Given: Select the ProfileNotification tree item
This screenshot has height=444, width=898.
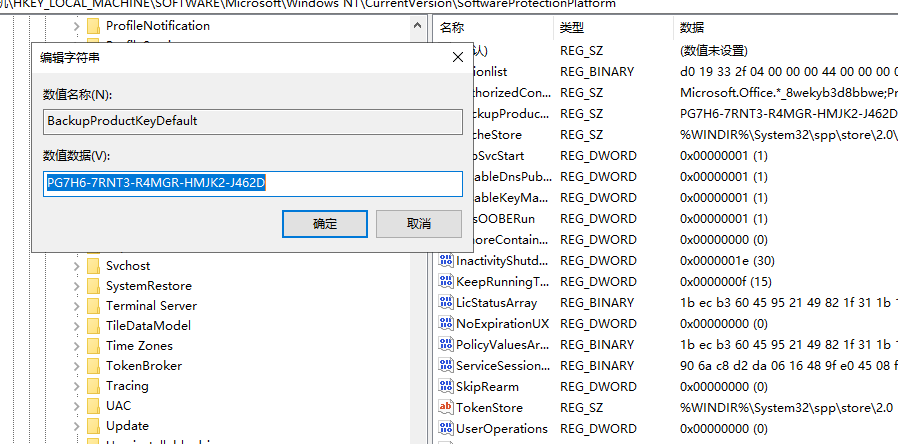Looking at the screenshot, I should tap(157, 26).
